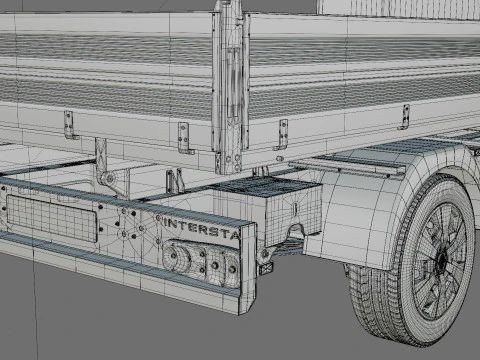480x360 pixels.
Task: Click the round left tail lamp
Action: pos(176,256)
